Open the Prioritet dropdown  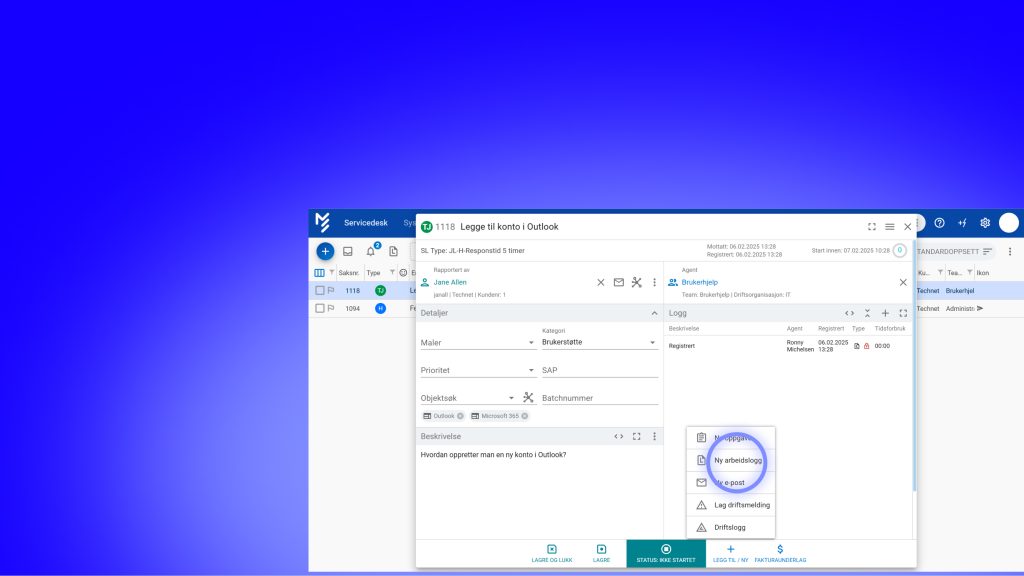click(x=478, y=370)
